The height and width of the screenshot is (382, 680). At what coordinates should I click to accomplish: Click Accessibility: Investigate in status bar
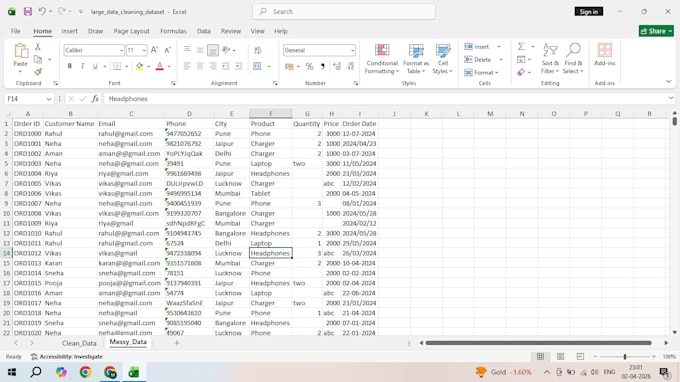point(67,356)
